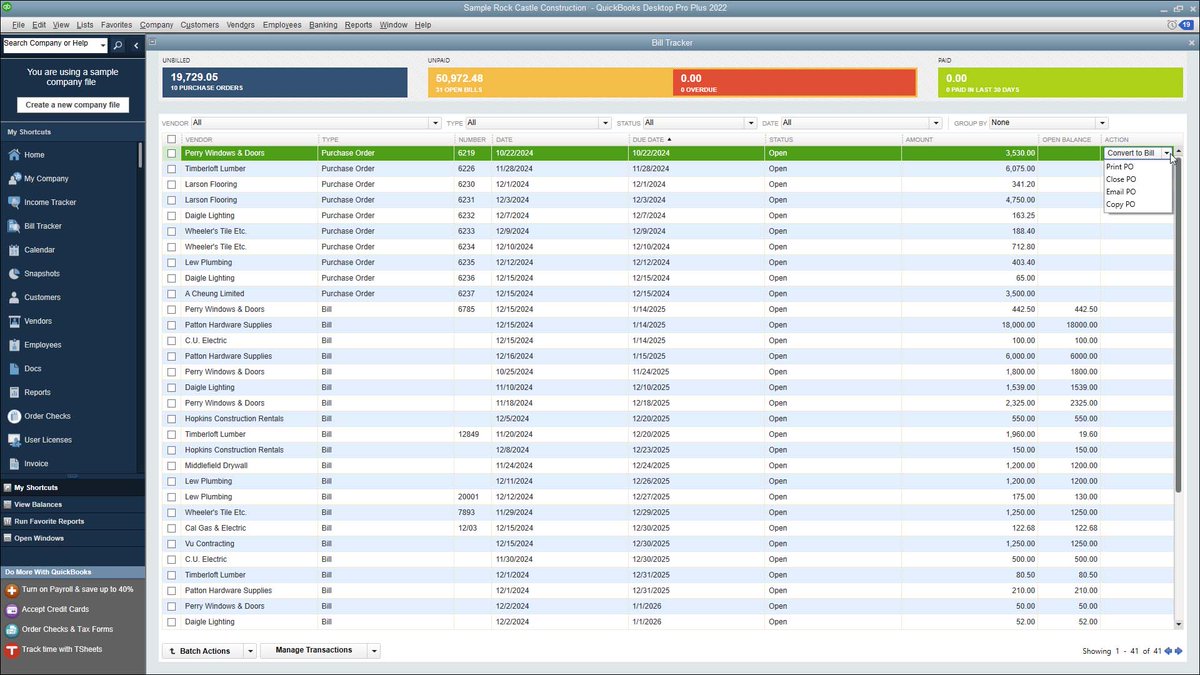Open Customers sidebar icon
Image resolution: width=1200 pixels, height=675 pixels.
pos(14,298)
